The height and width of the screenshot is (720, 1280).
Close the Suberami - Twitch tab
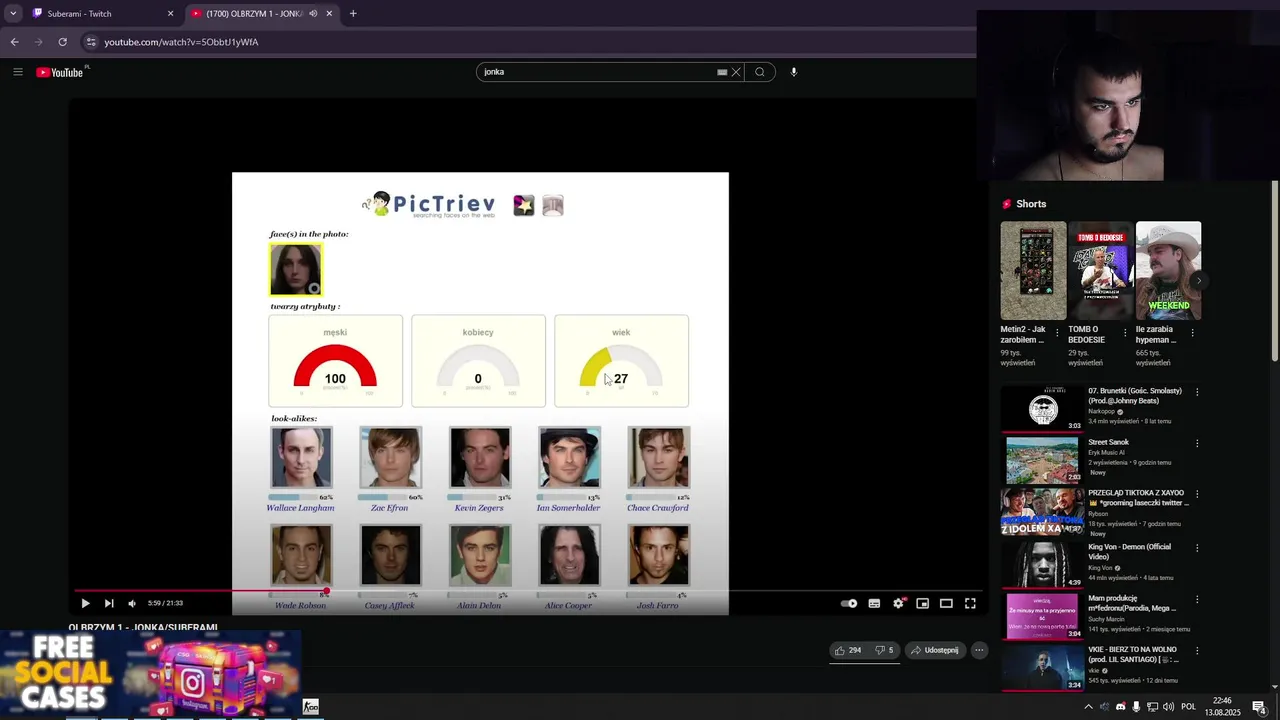170,14
